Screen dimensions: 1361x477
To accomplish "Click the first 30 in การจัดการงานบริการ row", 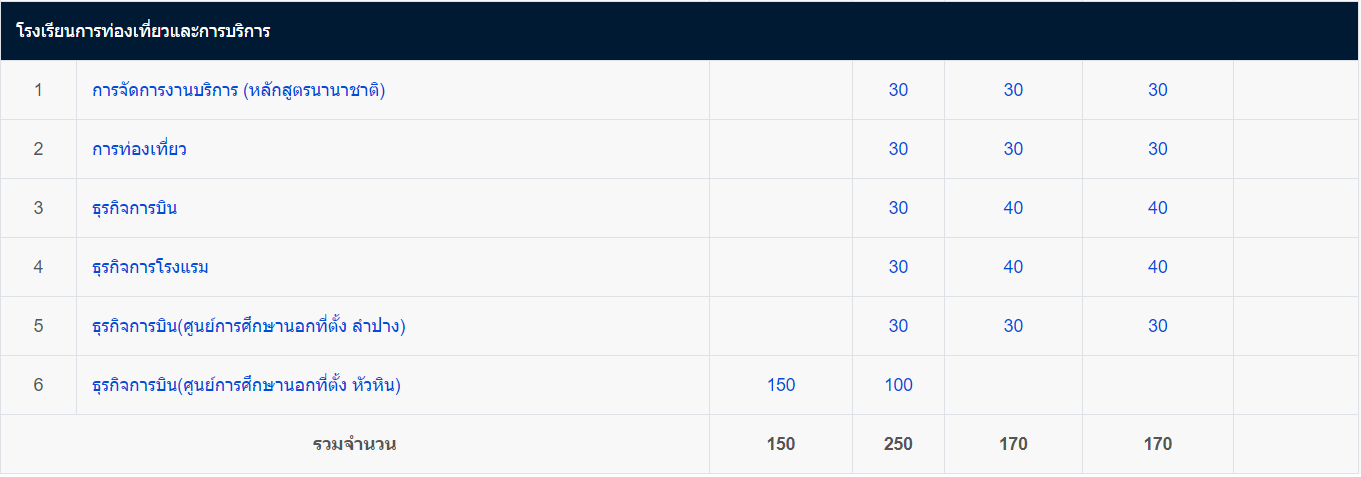I will click(898, 90).
